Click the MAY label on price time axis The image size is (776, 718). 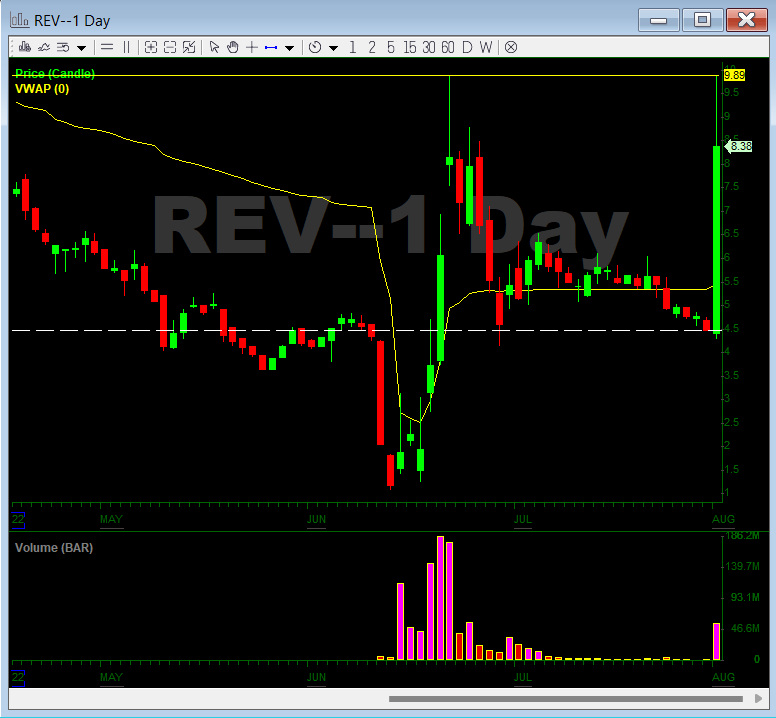tap(111, 519)
